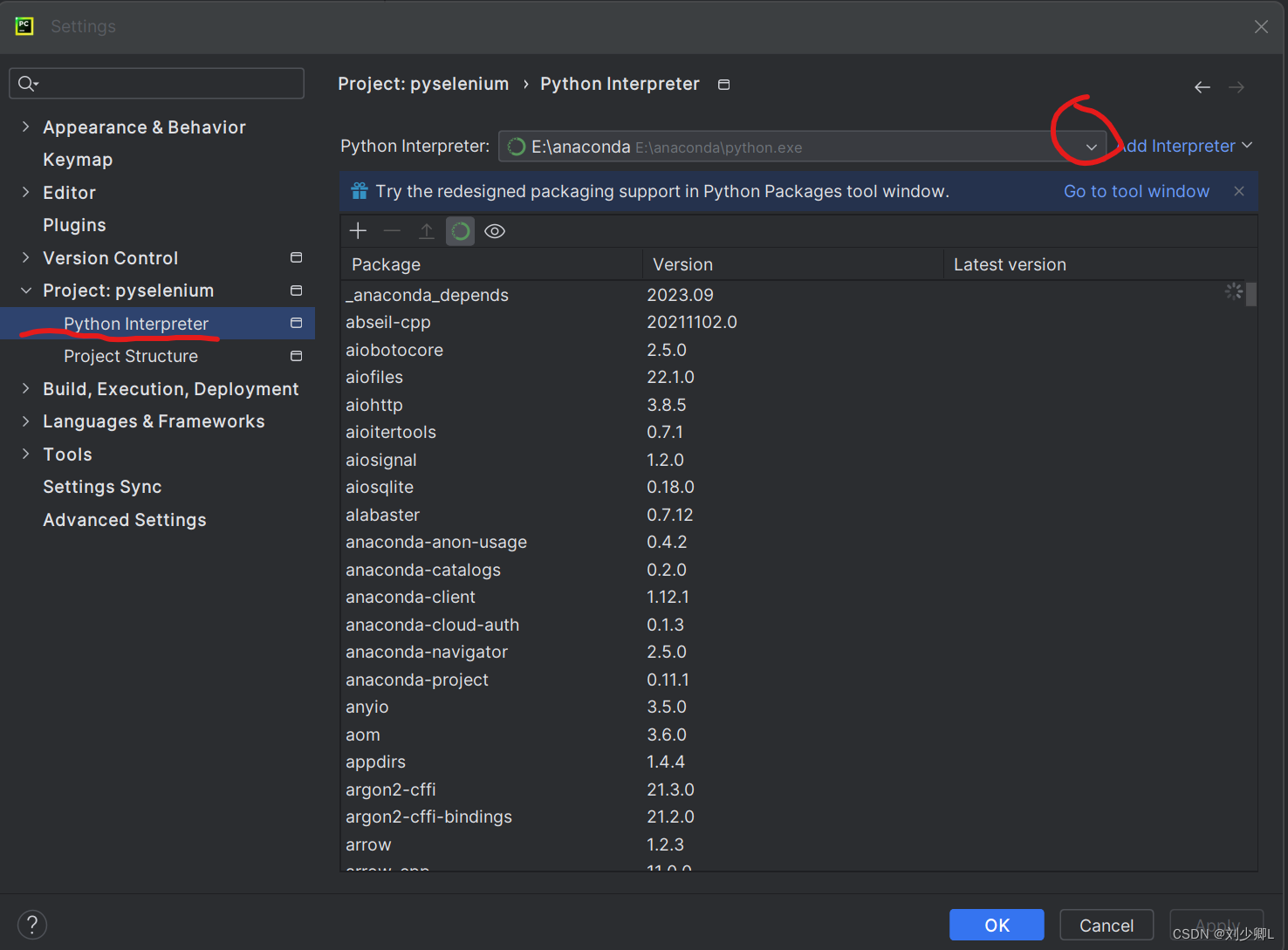Open the Keymap settings page
Viewport: 1288px width, 950px height.
78,160
